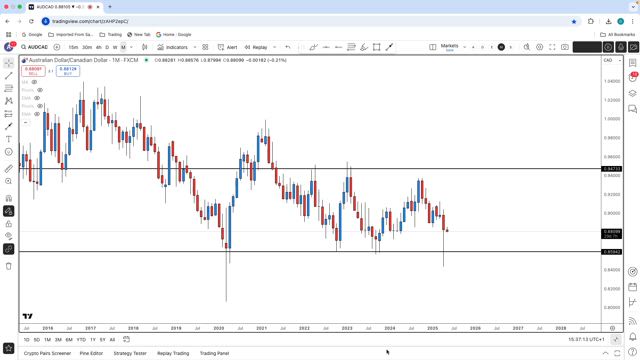The width and height of the screenshot is (640, 360).
Task: Enter fullscreen mode icon
Action: [x=552, y=47]
